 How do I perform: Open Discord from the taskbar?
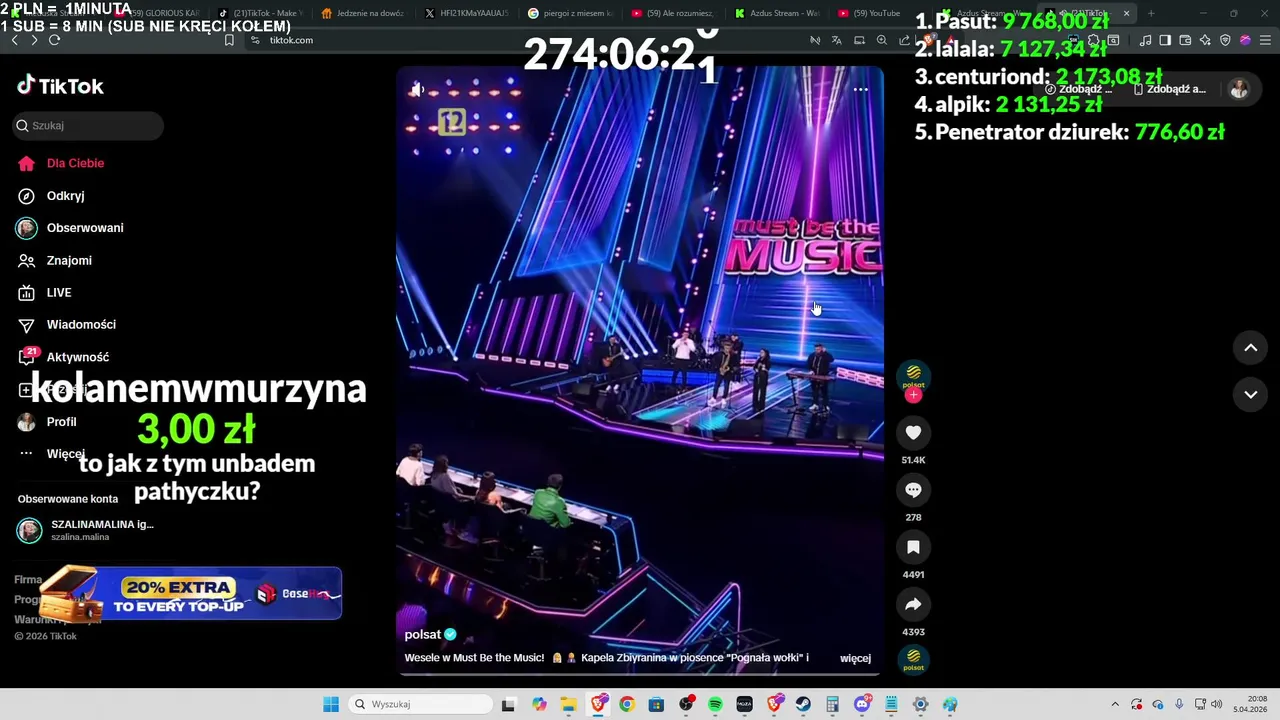[862, 704]
